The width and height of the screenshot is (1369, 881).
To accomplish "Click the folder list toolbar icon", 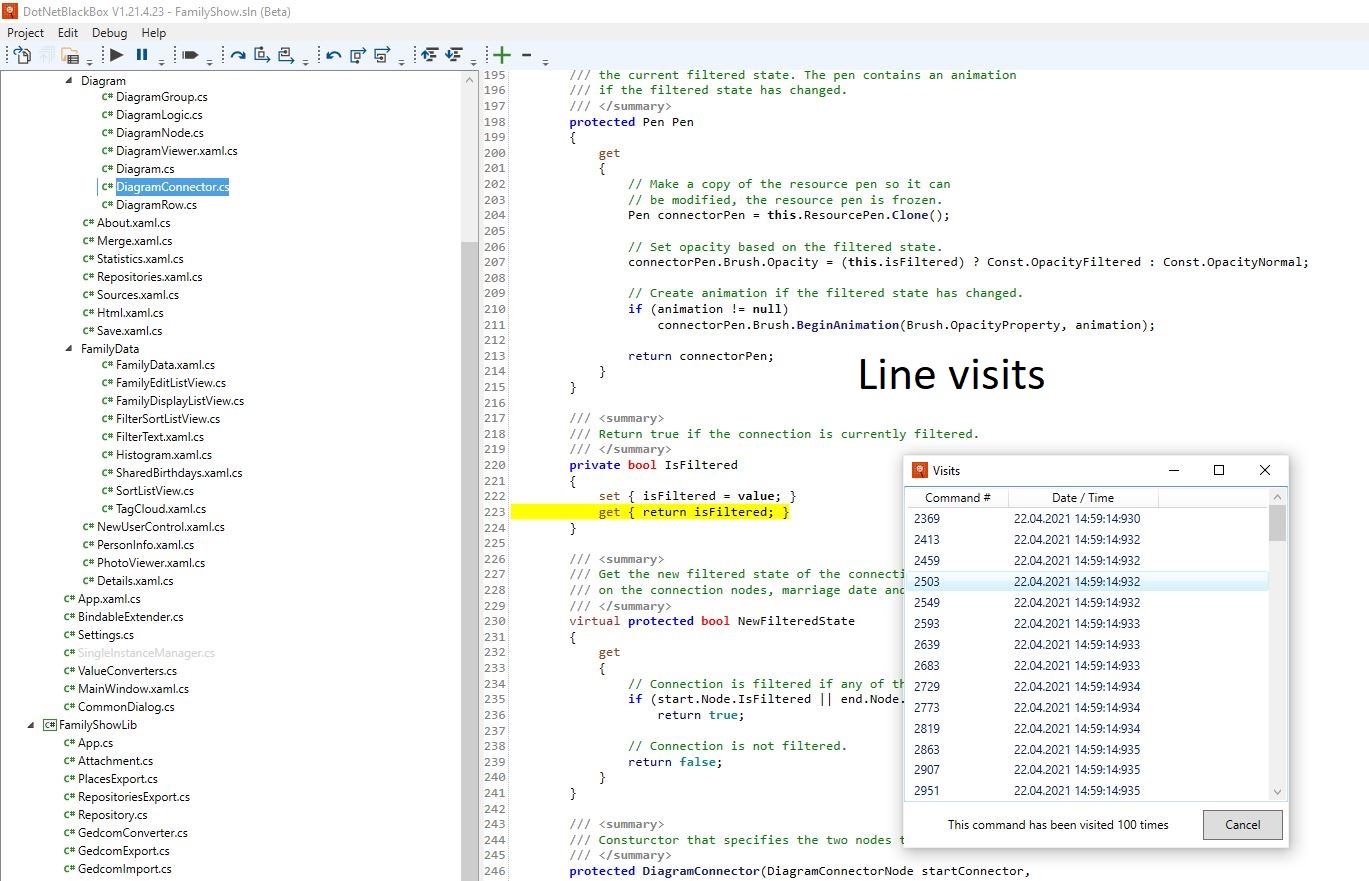I will [69, 55].
